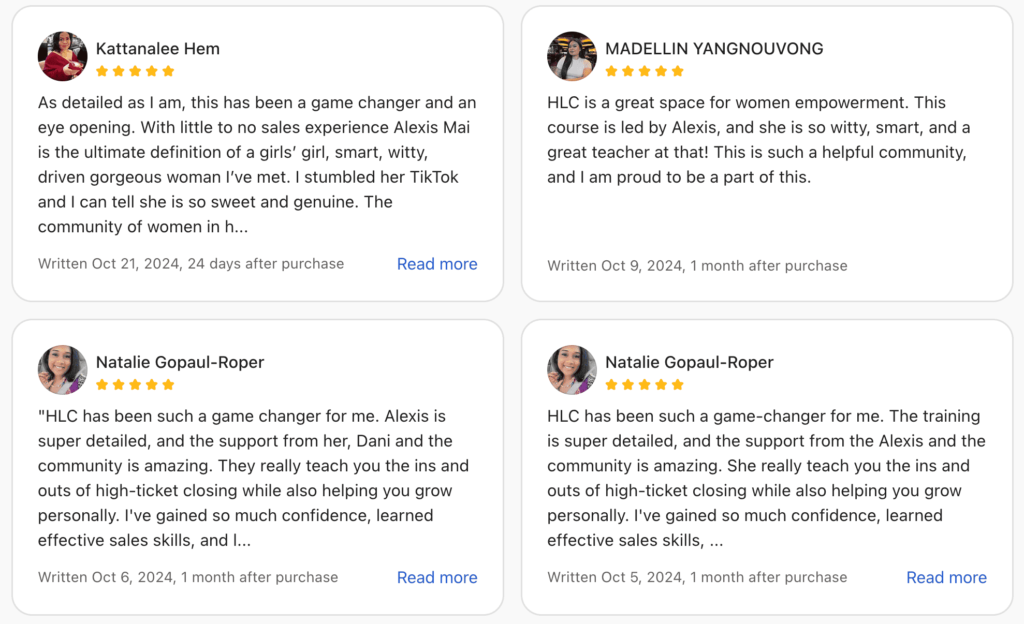This screenshot has width=1024, height=624.
Task: Click the star rating on Natalie's Oct 5 review
Action: pos(645,384)
